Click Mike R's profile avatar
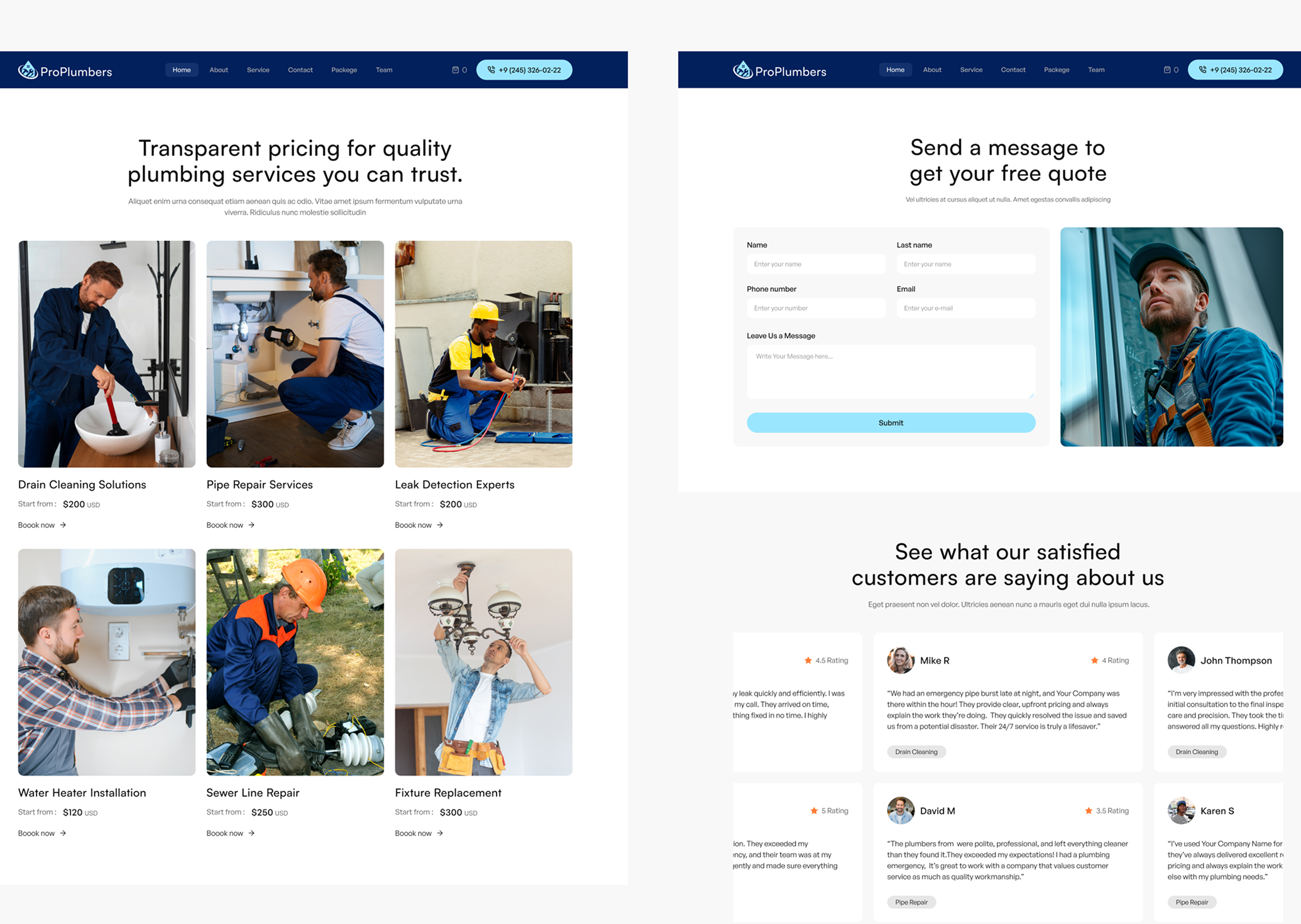This screenshot has width=1301, height=924. click(900, 660)
